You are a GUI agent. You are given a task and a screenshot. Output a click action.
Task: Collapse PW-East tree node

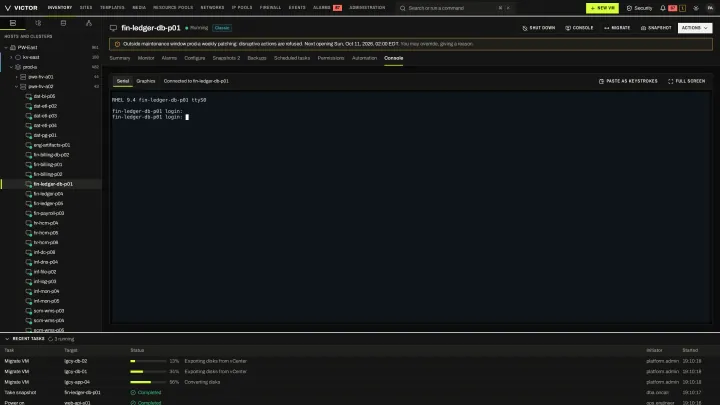pos(6,47)
